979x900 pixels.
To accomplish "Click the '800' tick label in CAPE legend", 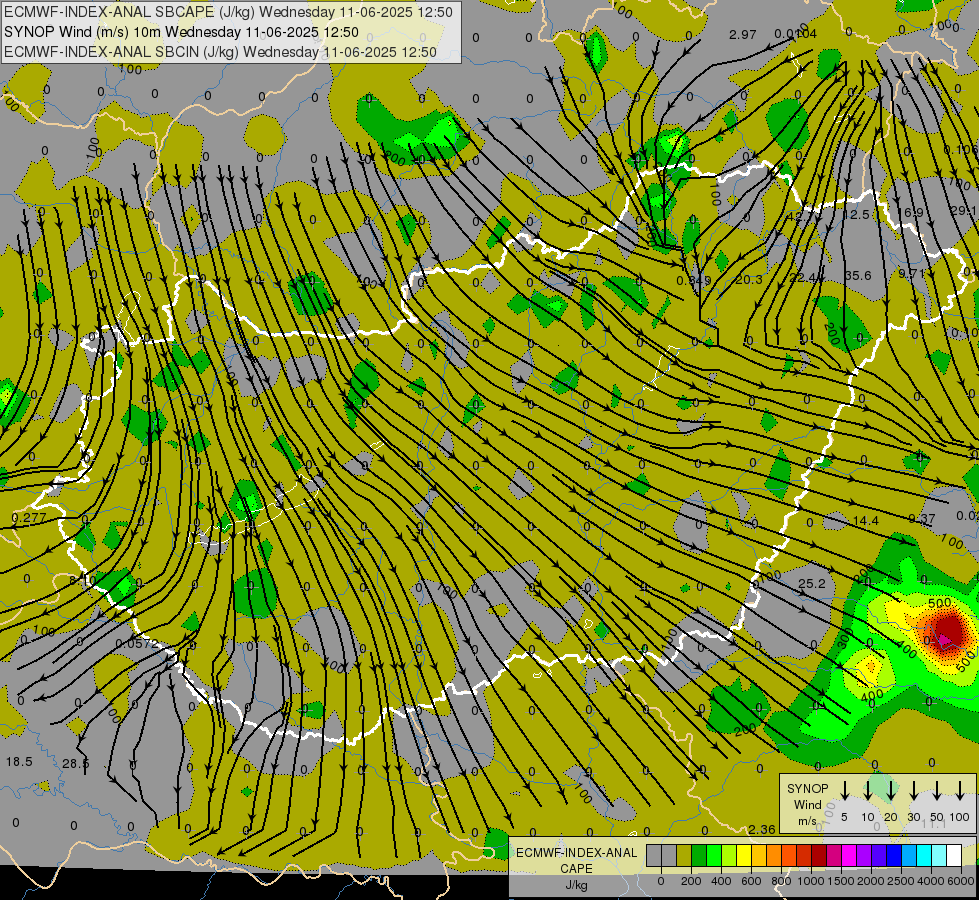I will 781,881.
